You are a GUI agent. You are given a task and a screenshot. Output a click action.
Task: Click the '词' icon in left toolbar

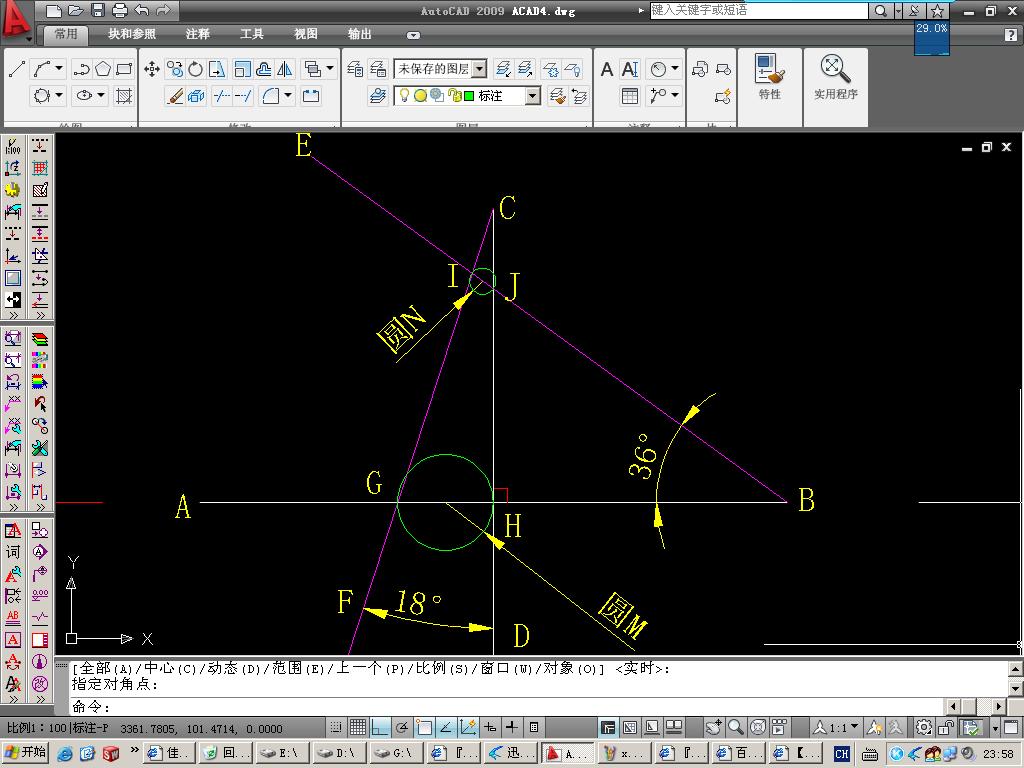[x=12, y=552]
